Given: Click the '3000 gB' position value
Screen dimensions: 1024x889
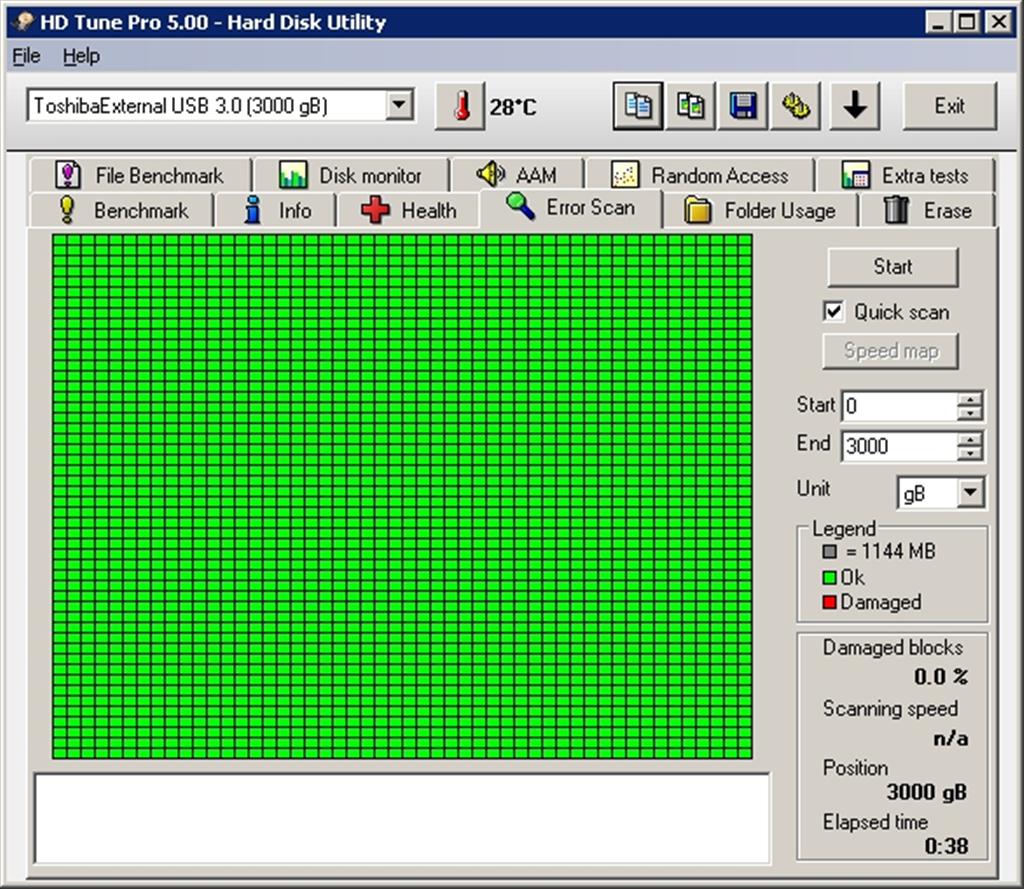Looking at the screenshot, I should click(926, 792).
